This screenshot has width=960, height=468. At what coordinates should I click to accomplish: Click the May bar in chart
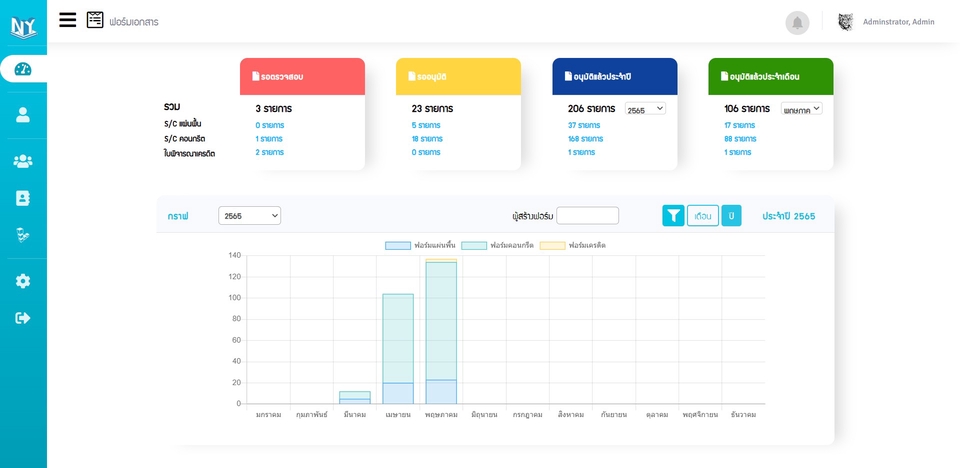[x=441, y=331]
